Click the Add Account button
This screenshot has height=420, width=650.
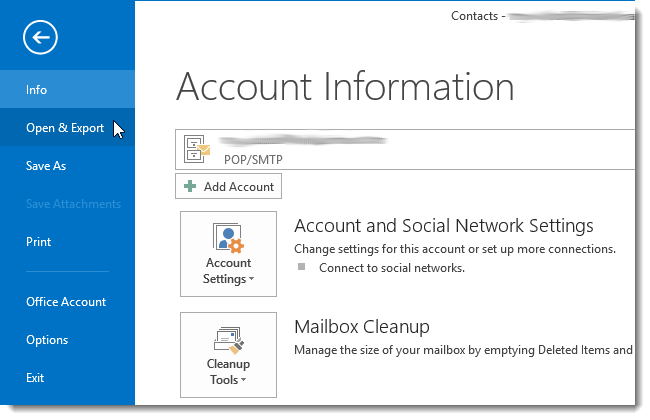(x=228, y=186)
